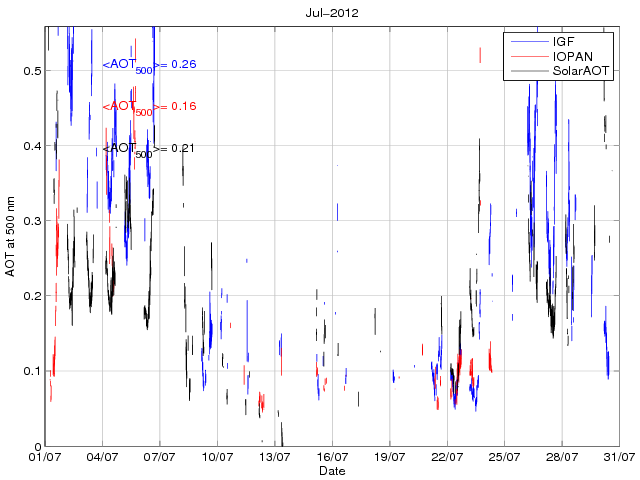The height and width of the screenshot is (480, 640).
Task: Click the y-axis label AOT at 500 nm
Action: [x=10, y=236]
